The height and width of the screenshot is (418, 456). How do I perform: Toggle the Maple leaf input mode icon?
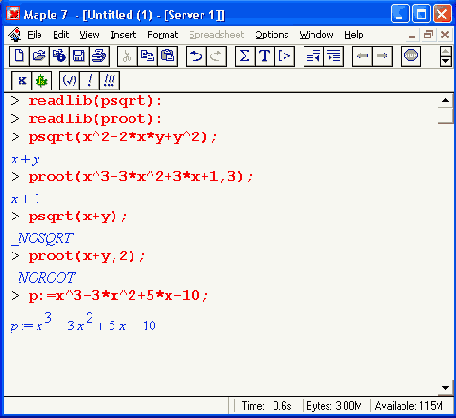tap(42, 81)
